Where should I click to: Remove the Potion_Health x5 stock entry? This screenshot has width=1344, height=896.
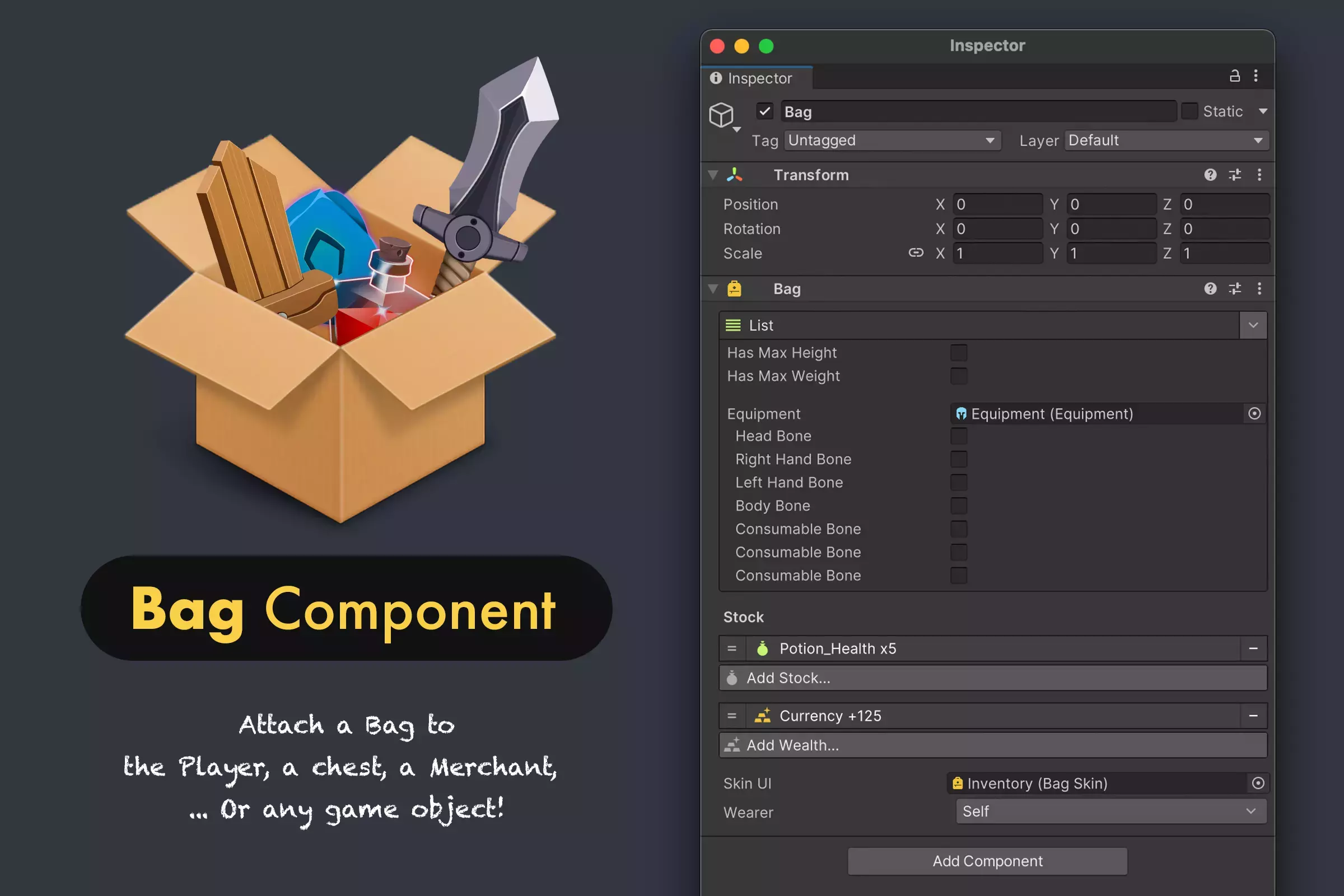point(1253,648)
